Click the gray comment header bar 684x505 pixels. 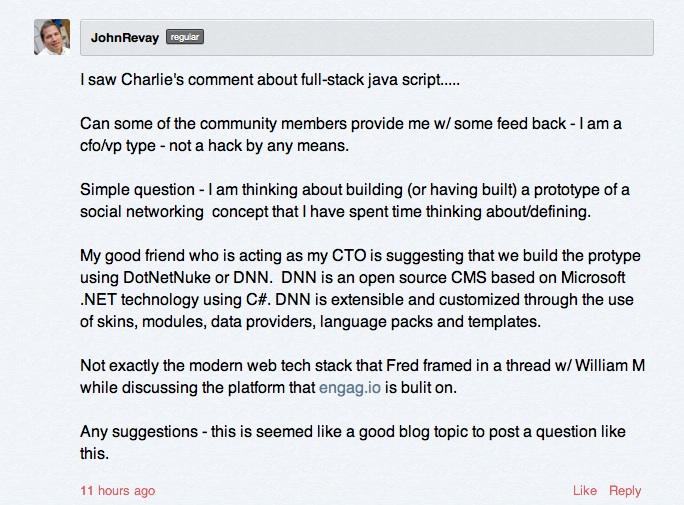click(420, 37)
